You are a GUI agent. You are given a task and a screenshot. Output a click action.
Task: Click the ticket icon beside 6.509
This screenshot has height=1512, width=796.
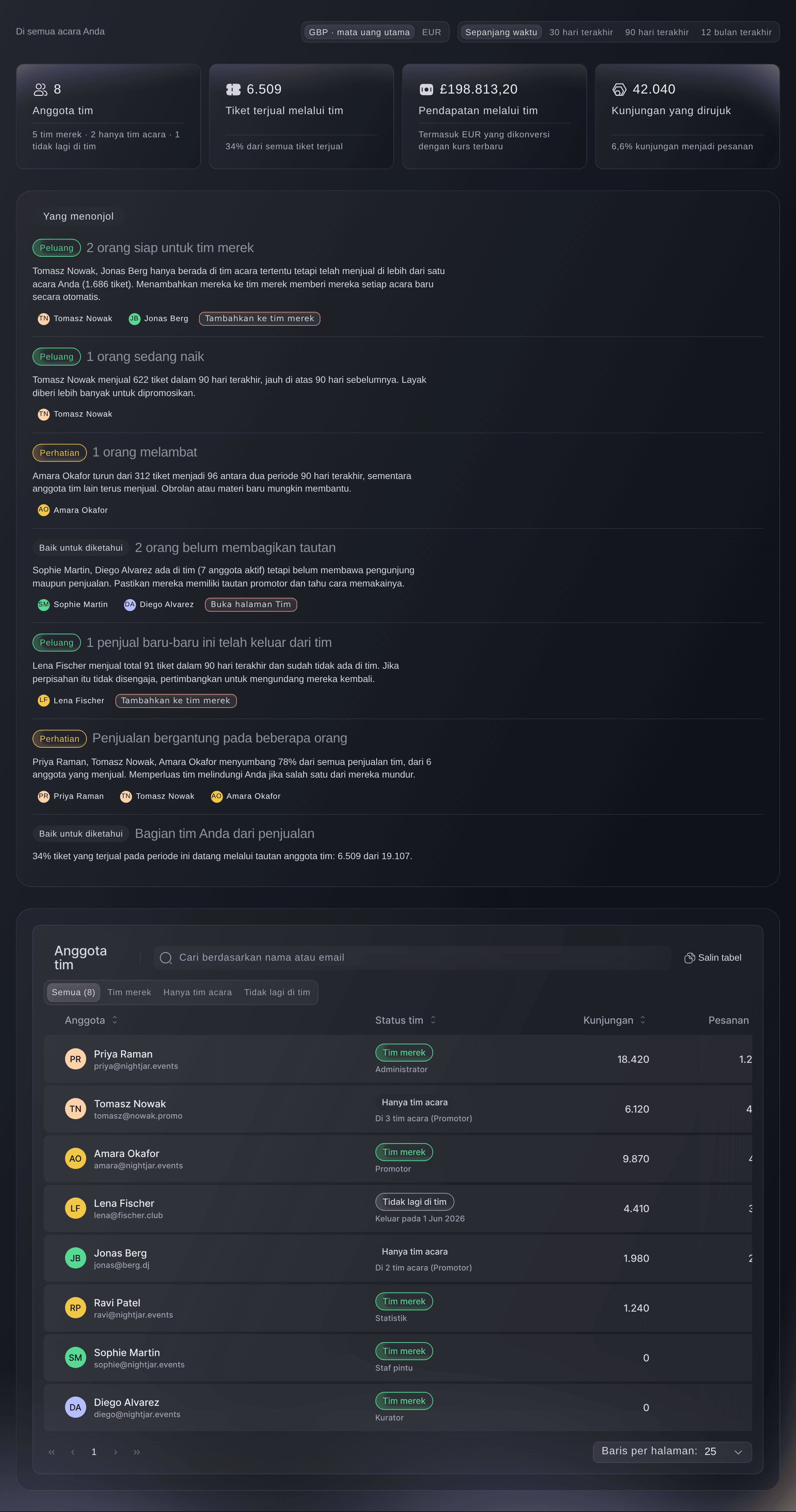pyautogui.click(x=233, y=89)
